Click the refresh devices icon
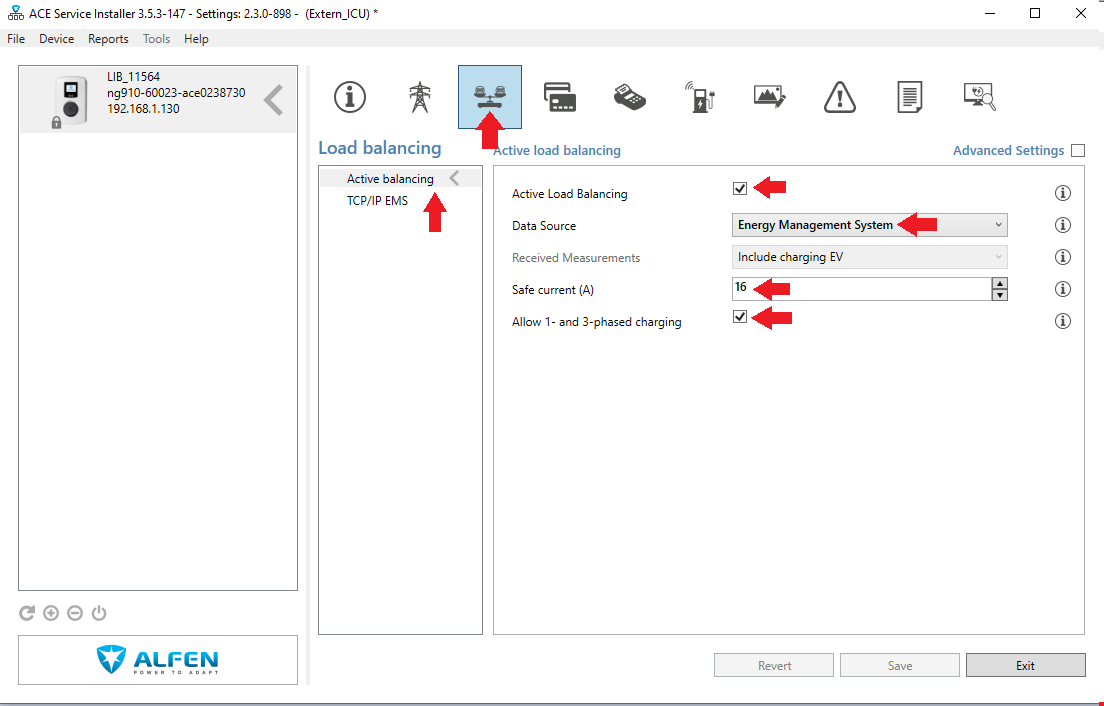The height and width of the screenshot is (706, 1104). pos(27,613)
